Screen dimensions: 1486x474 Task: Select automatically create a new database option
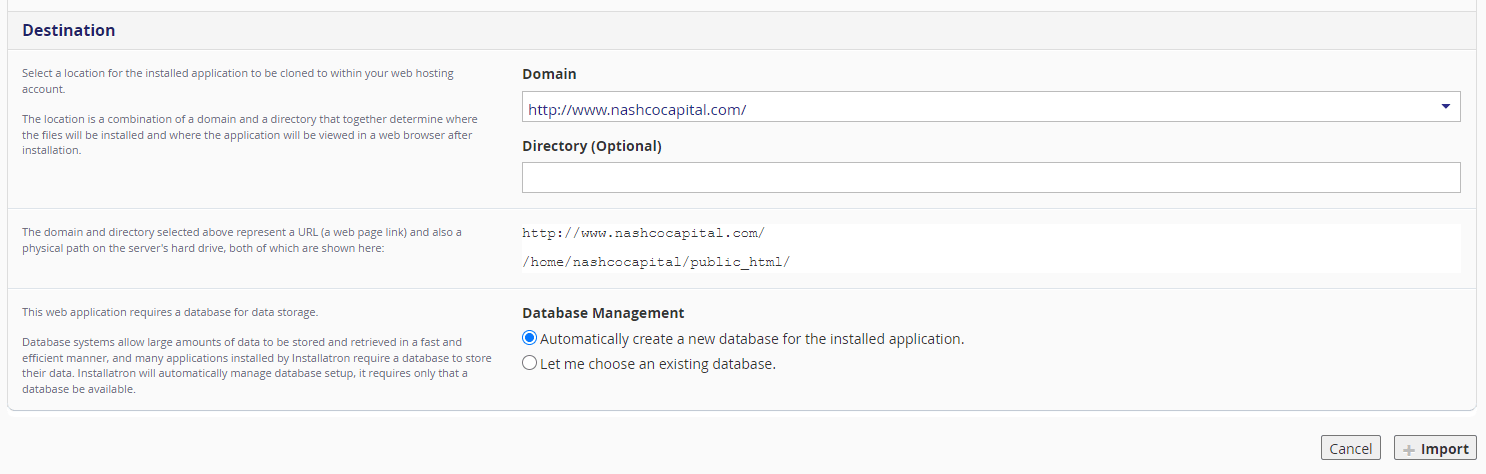click(x=530, y=339)
